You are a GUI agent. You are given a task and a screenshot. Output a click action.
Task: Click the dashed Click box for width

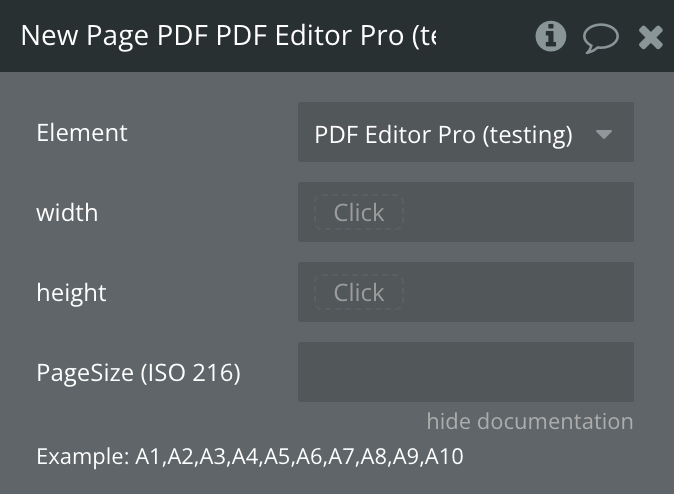[359, 212]
